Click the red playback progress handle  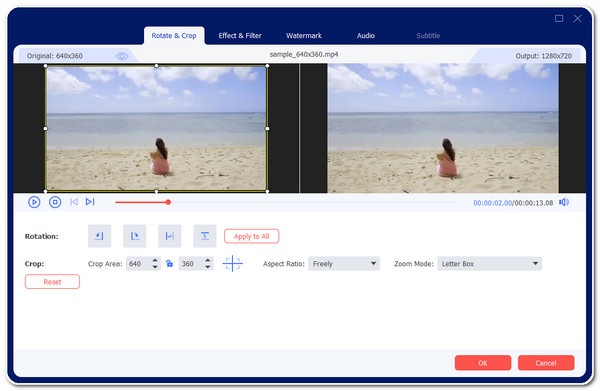coord(168,202)
